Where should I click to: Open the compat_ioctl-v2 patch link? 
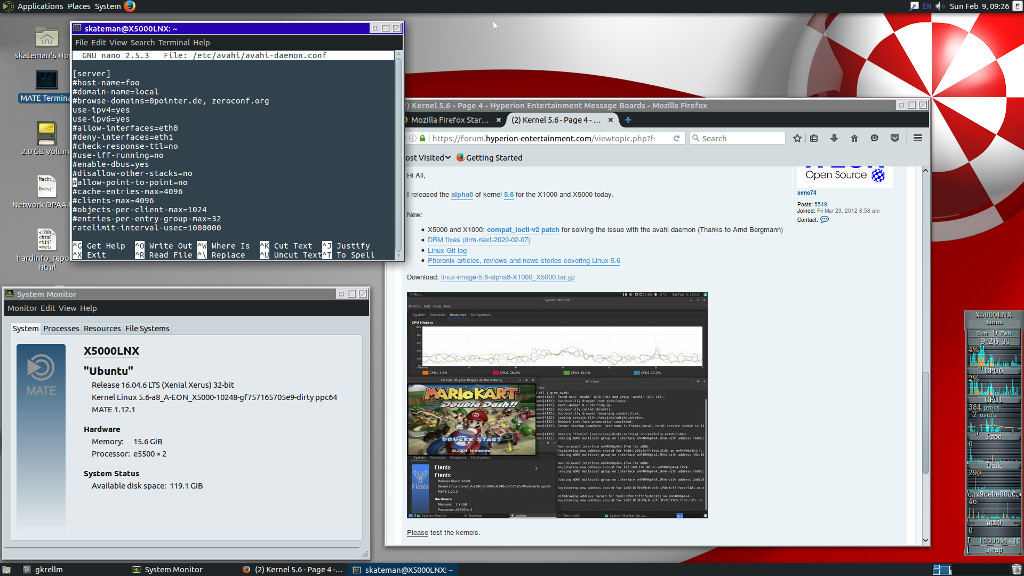(522, 230)
